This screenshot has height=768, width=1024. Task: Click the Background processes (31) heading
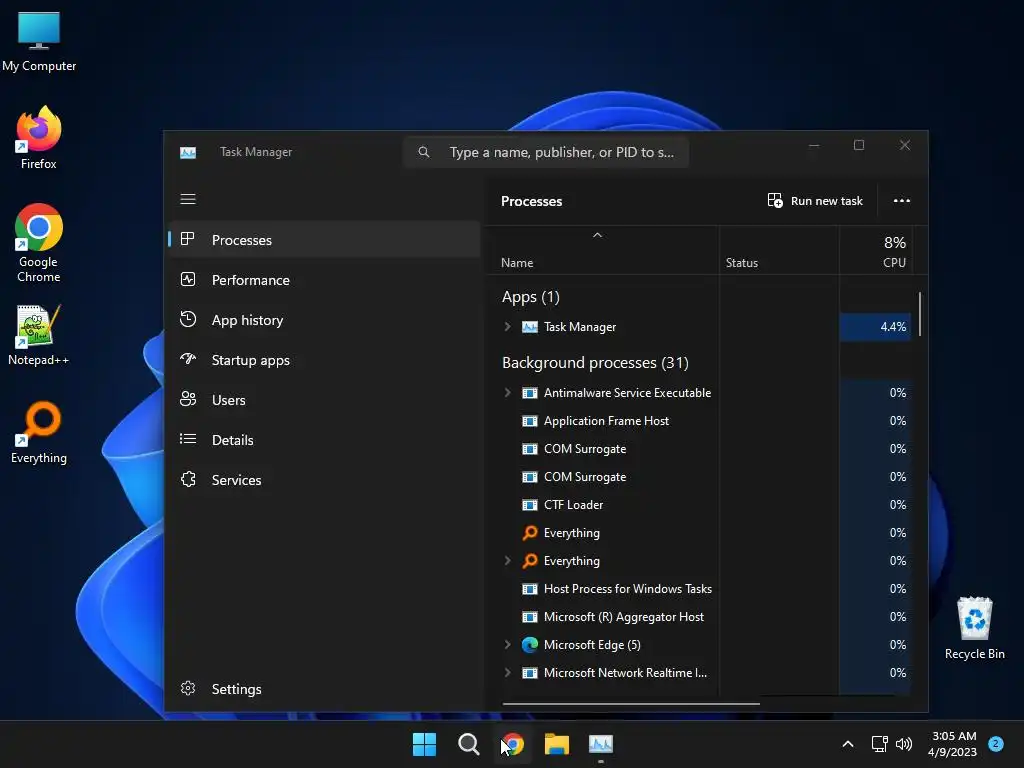pyautogui.click(x=595, y=362)
